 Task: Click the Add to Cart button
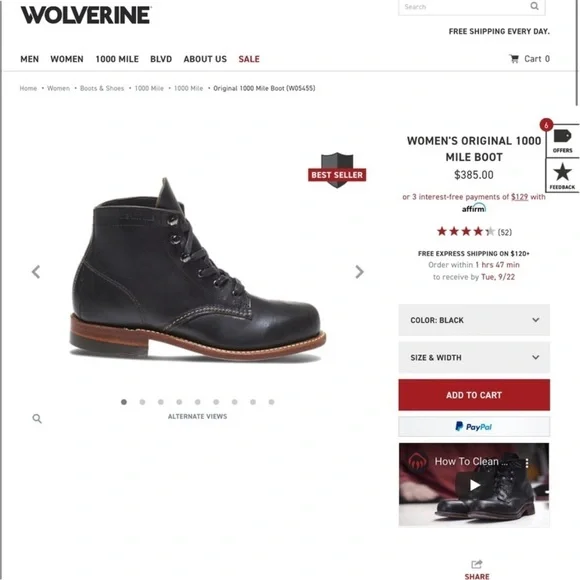tap(474, 395)
